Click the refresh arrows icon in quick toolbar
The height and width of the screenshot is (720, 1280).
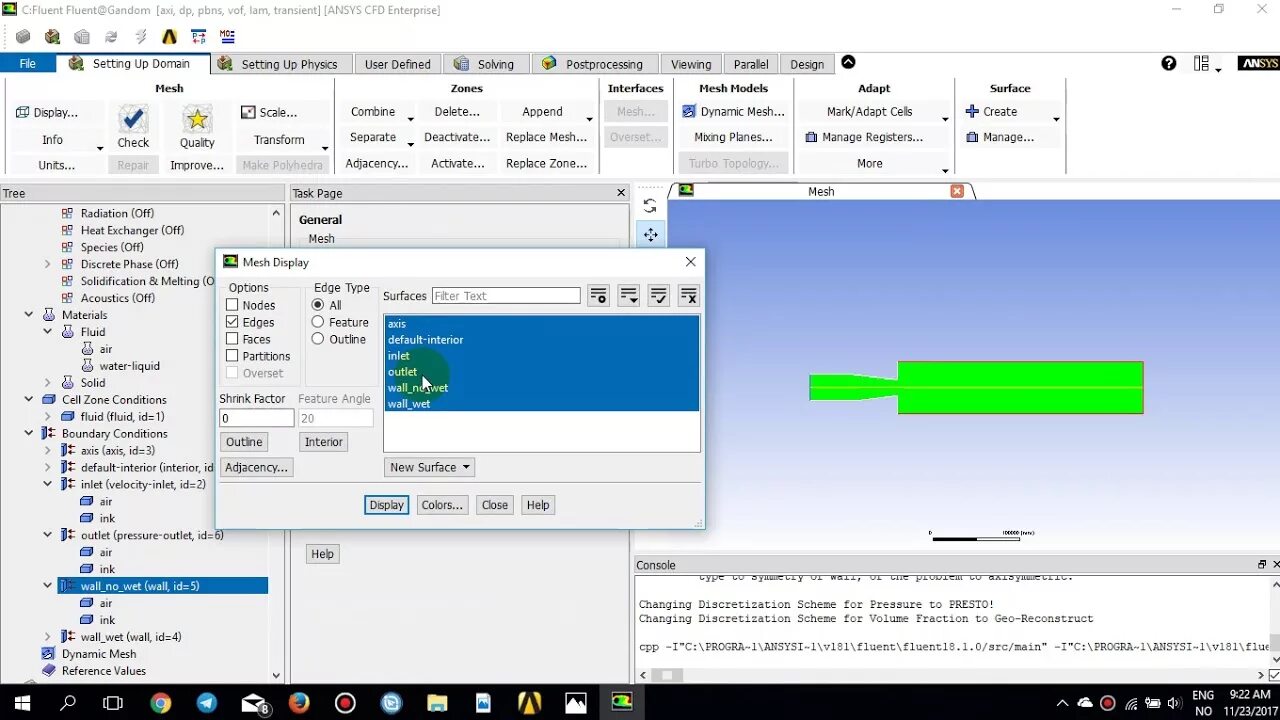[111, 37]
